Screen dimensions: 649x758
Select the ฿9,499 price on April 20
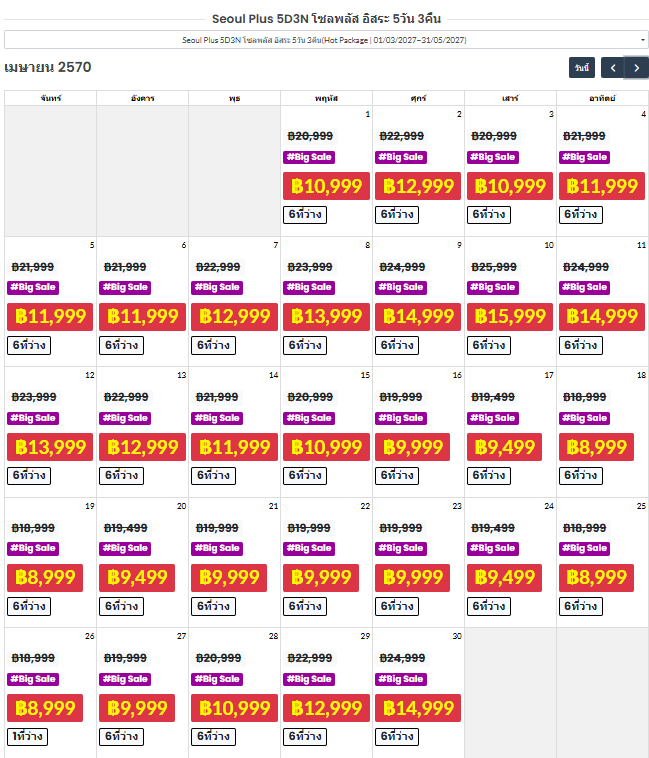pos(137,578)
